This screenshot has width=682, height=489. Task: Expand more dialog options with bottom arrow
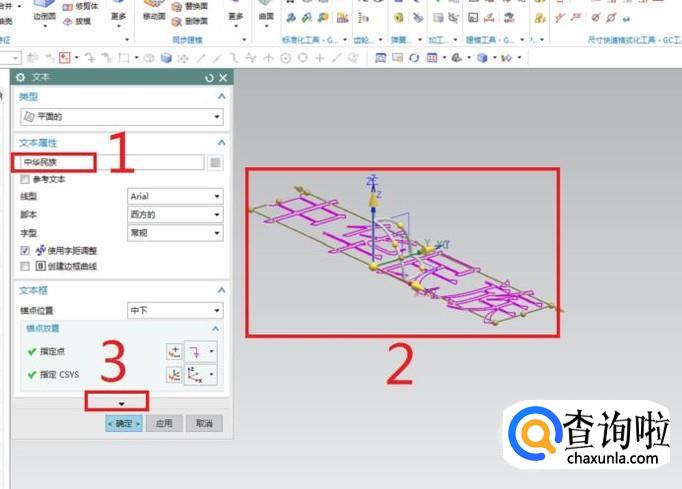121,404
